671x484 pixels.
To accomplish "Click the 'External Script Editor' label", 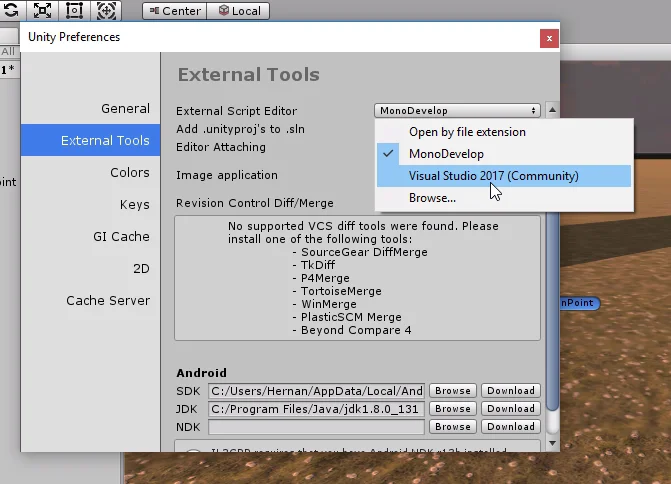I will tap(236, 111).
